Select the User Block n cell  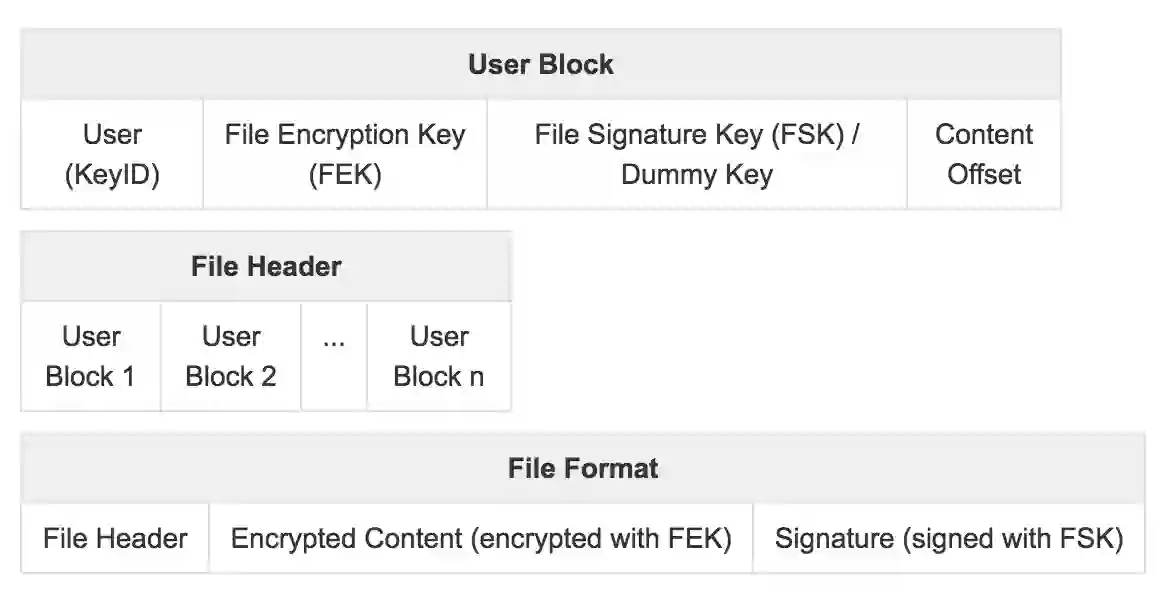pos(439,356)
